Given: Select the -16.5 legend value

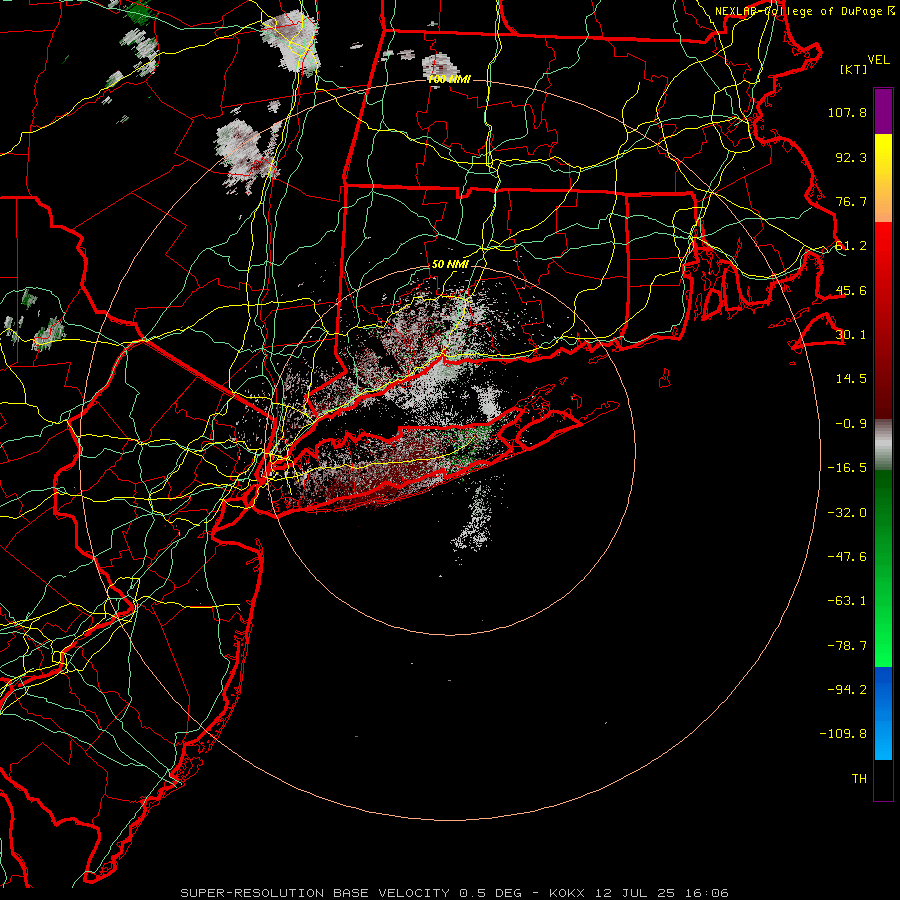Looking at the screenshot, I should click(847, 468).
